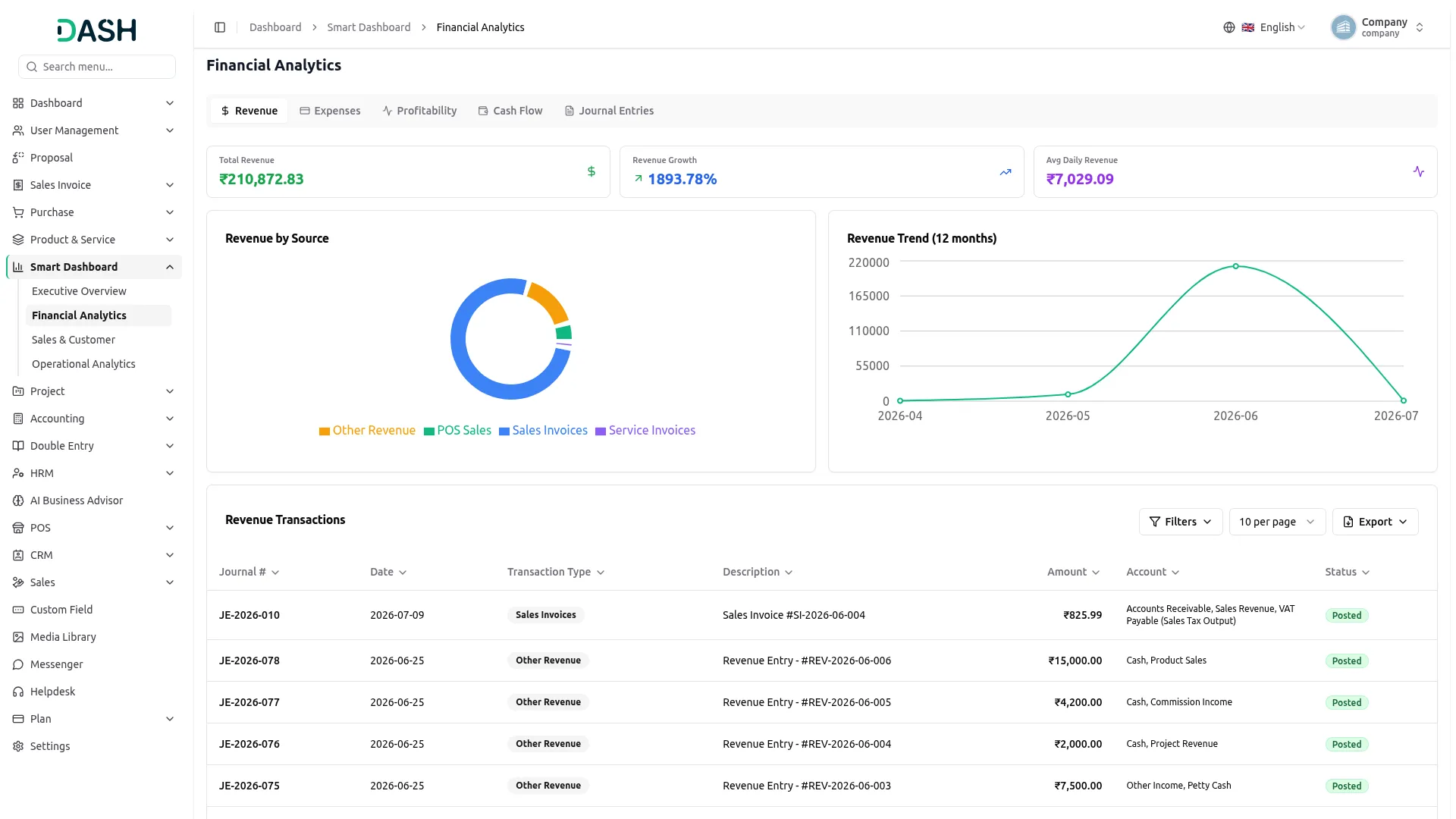This screenshot has height=819, width=1456.
Task: Toggle Service Invoices legend swatch
Action: click(x=601, y=431)
